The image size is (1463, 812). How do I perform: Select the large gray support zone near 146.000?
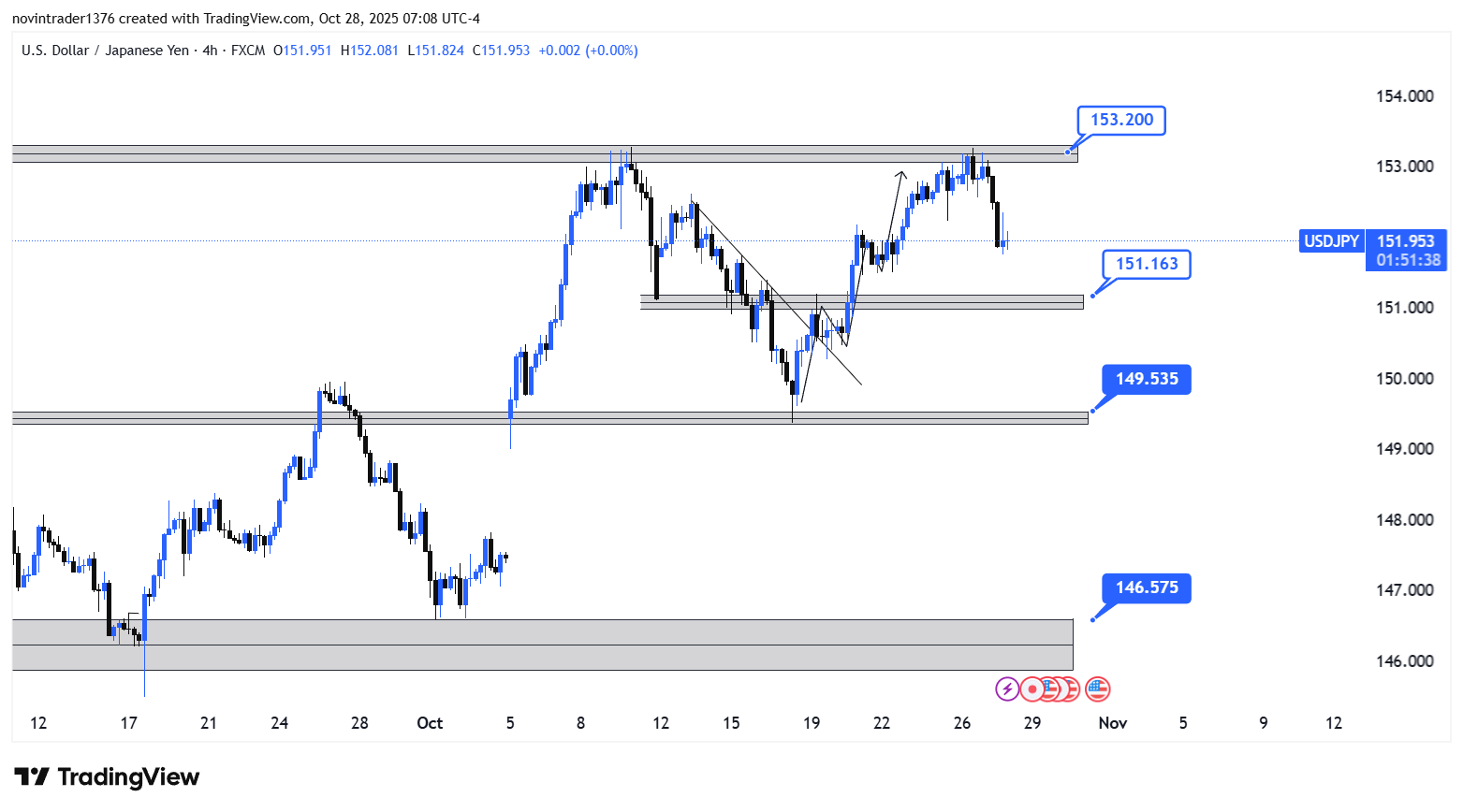click(543, 645)
